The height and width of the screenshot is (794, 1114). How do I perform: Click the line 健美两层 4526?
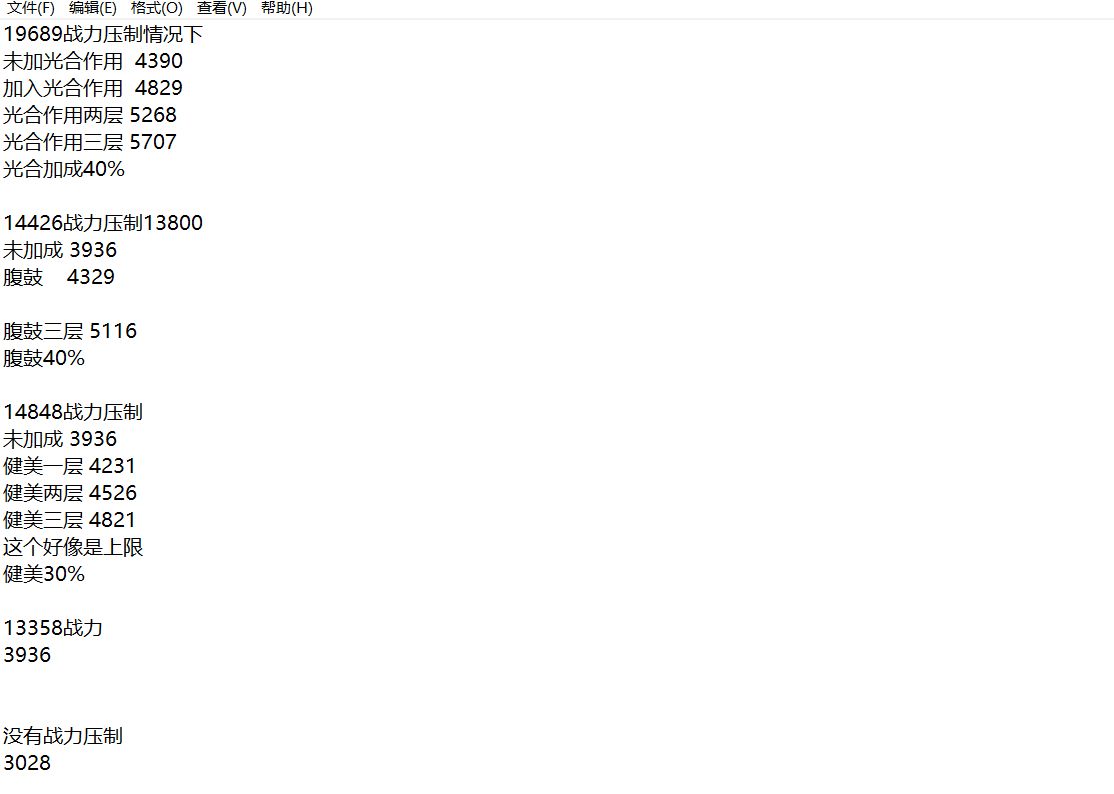[x=70, y=493]
